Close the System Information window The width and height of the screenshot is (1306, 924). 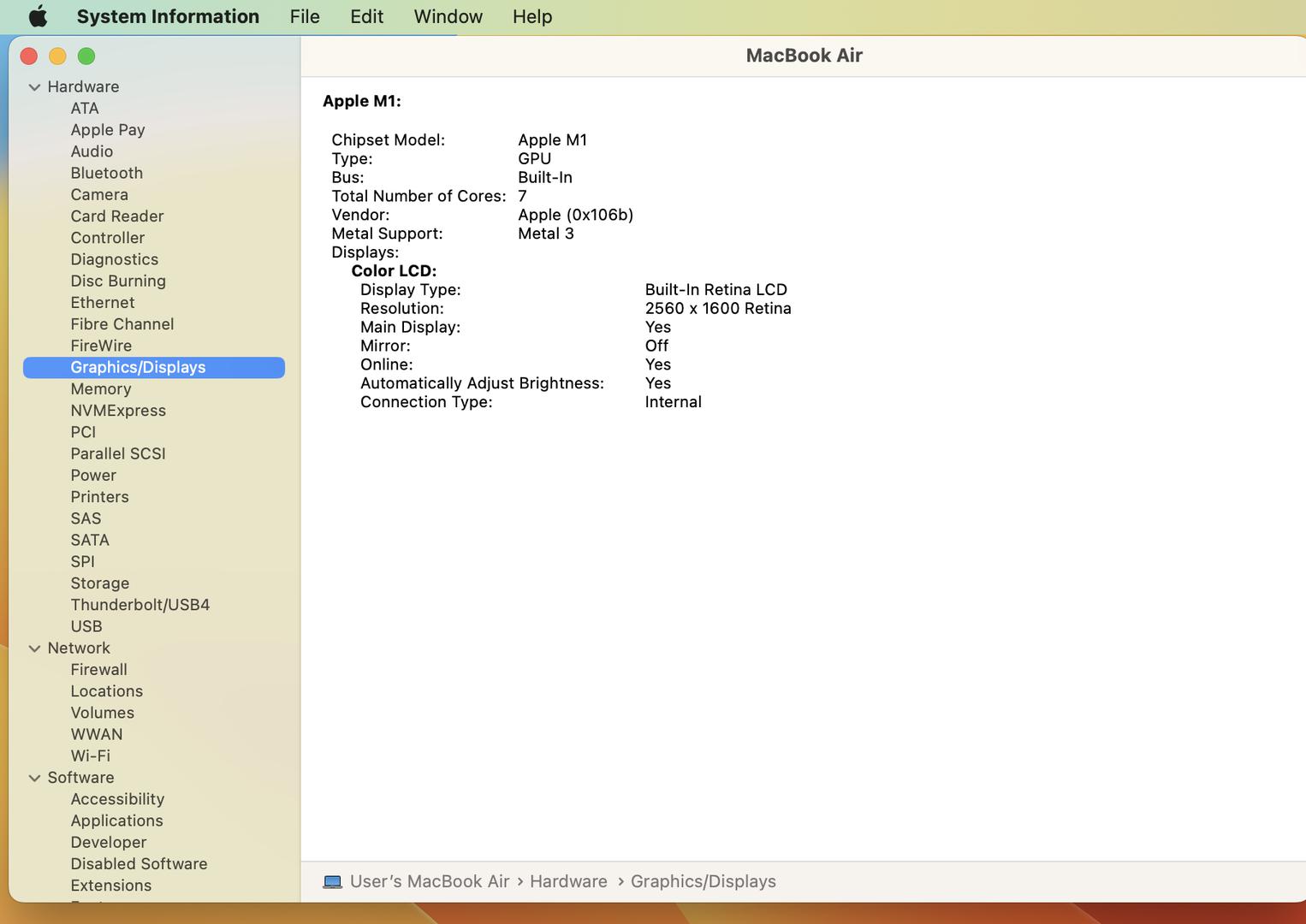pyautogui.click(x=29, y=56)
